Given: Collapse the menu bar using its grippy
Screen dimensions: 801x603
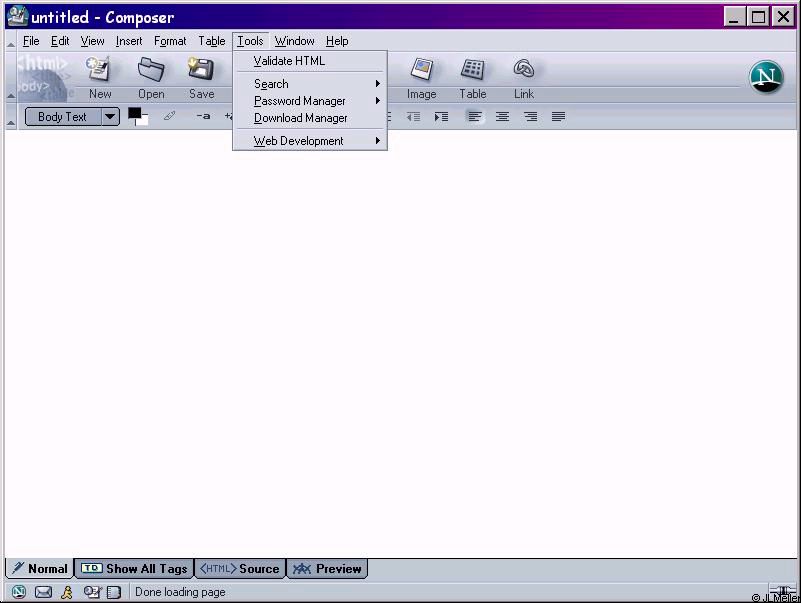Looking at the screenshot, I should tap(11, 41).
